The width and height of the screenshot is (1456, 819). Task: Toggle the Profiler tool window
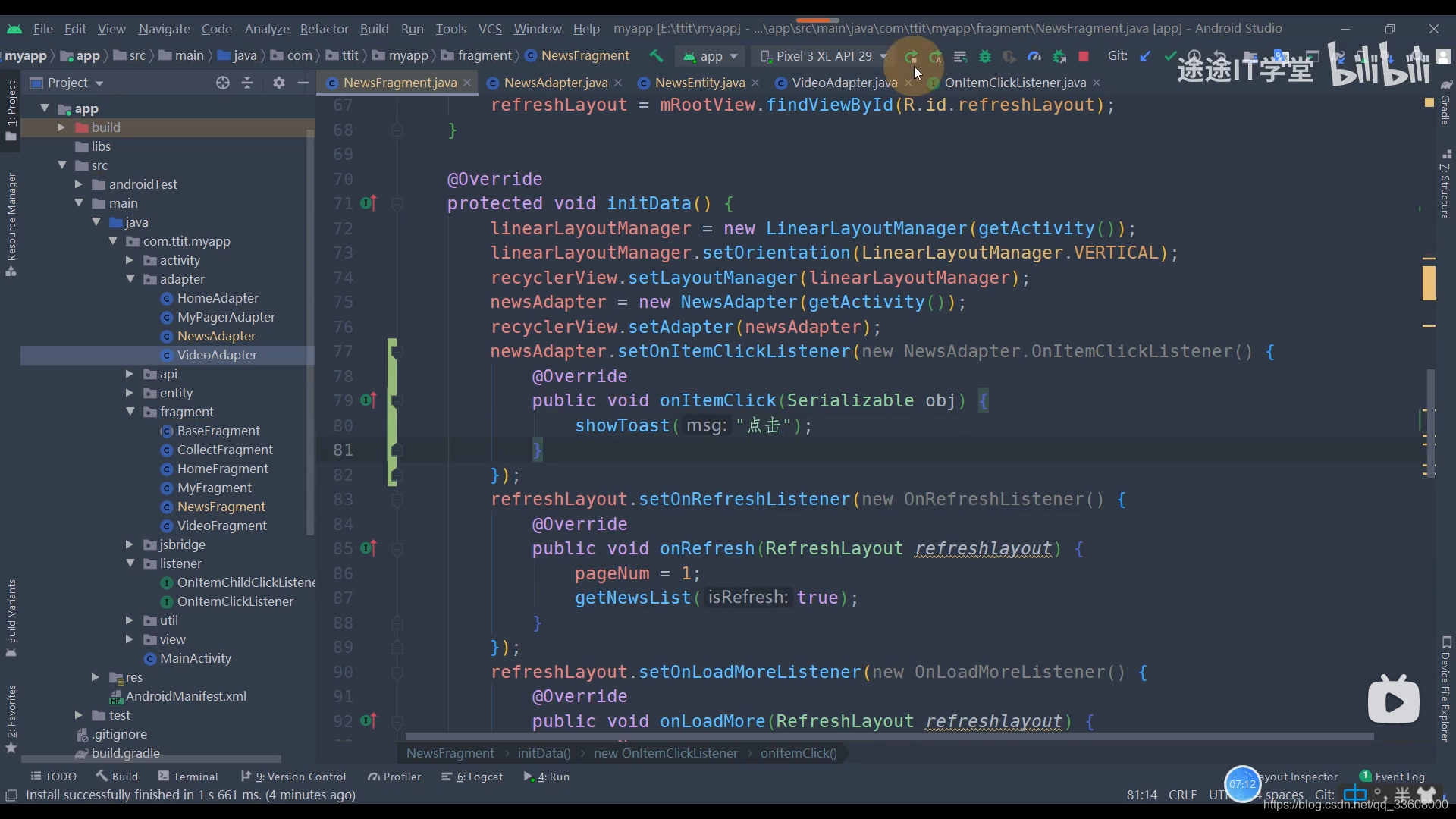pos(394,777)
